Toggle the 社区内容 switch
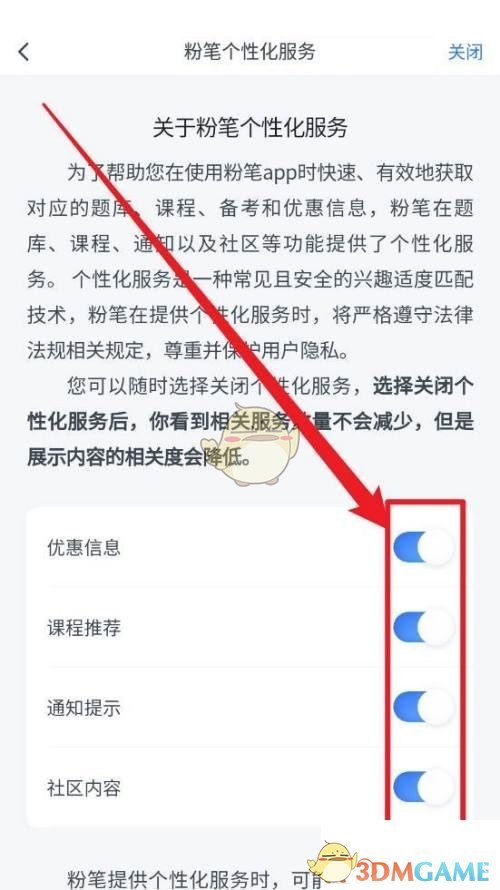 (423, 788)
